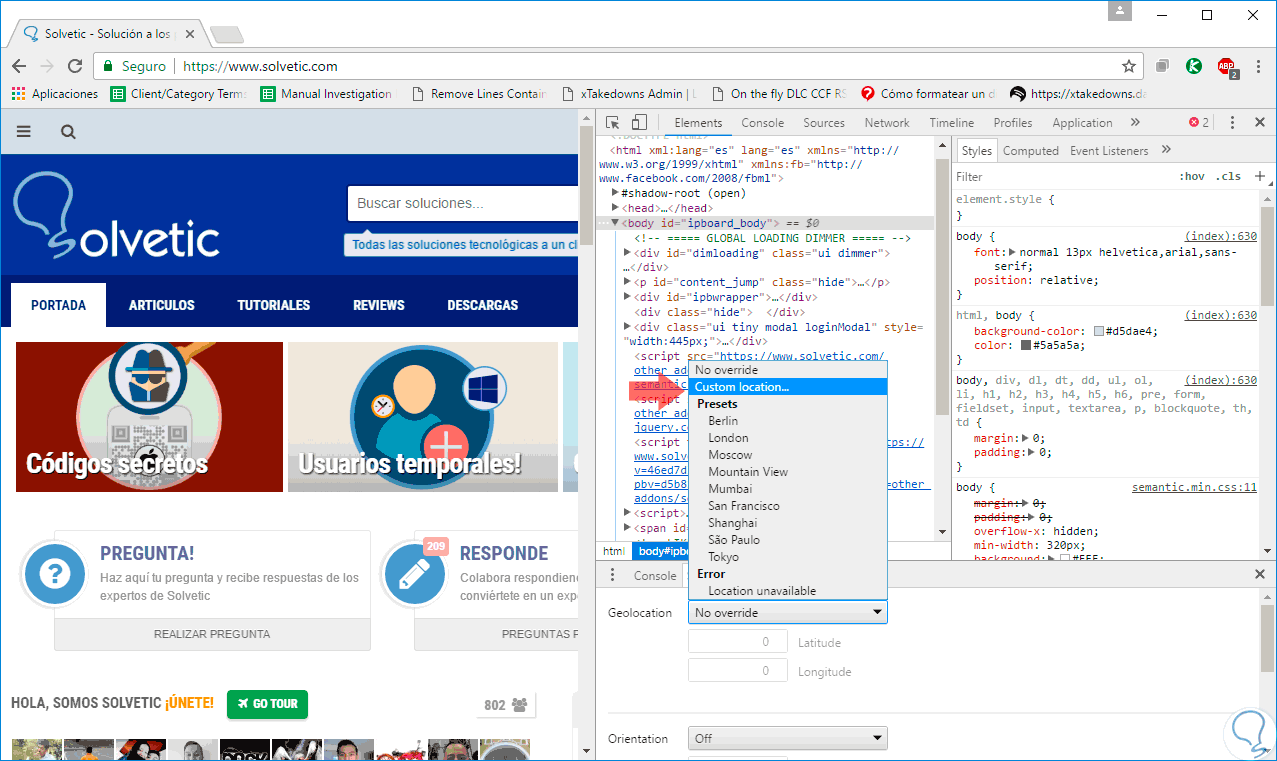1277x761 pixels.
Task: Open the Cómo formatear bookmark
Action: 928,94
